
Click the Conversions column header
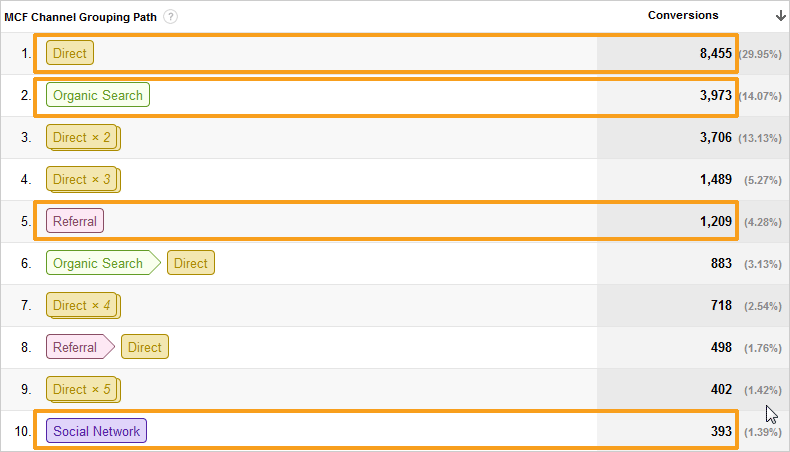[x=683, y=15]
